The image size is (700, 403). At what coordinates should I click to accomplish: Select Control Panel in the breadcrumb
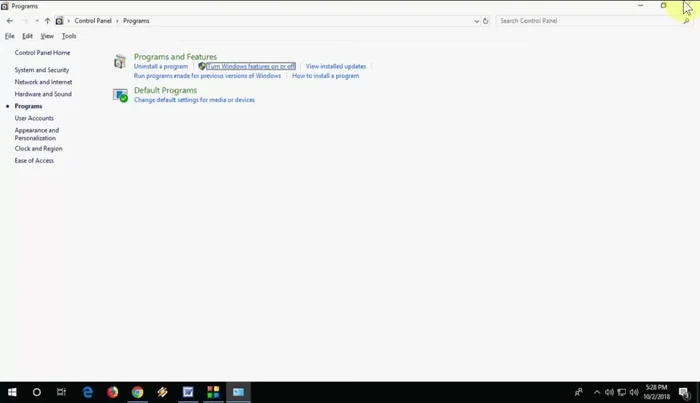(93, 21)
